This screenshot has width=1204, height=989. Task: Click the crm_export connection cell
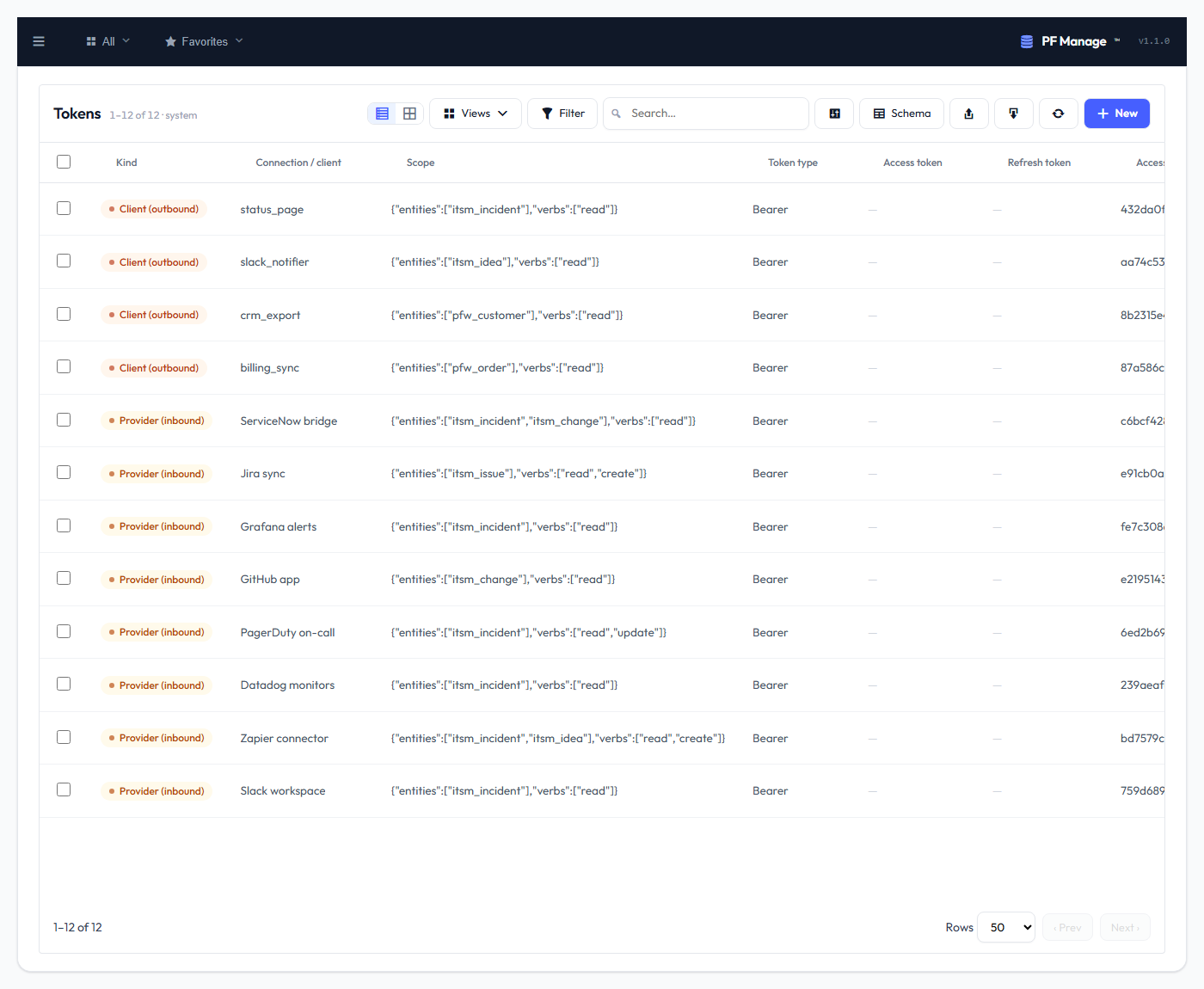click(270, 316)
